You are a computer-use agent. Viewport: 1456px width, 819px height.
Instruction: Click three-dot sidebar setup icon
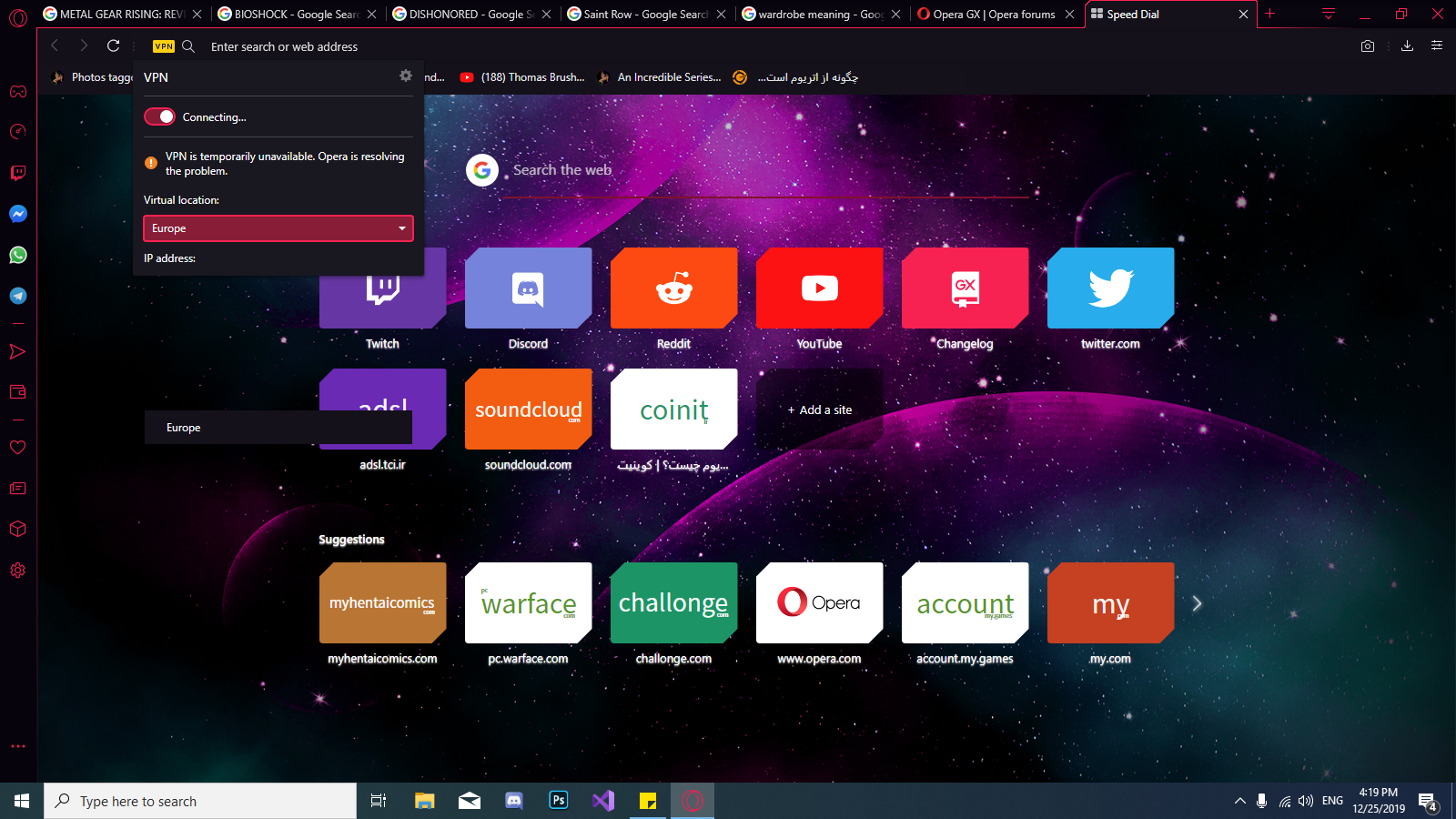click(x=18, y=746)
